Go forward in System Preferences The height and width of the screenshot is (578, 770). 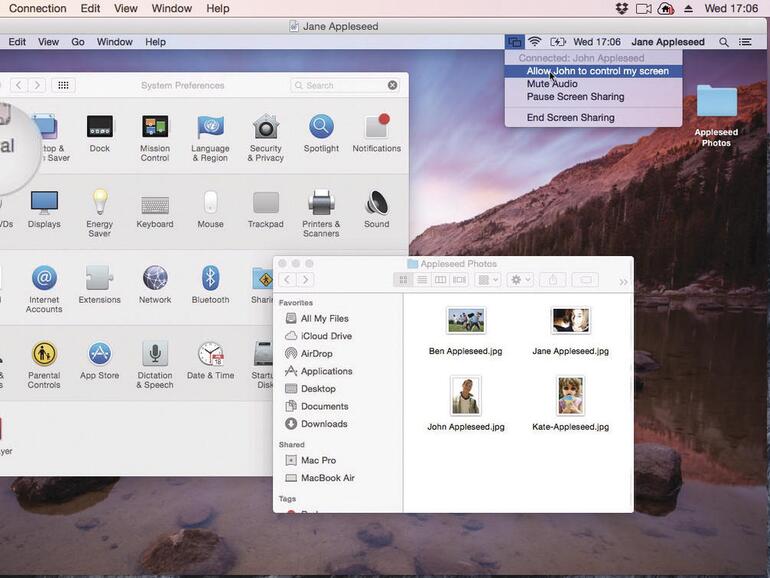coord(37,85)
